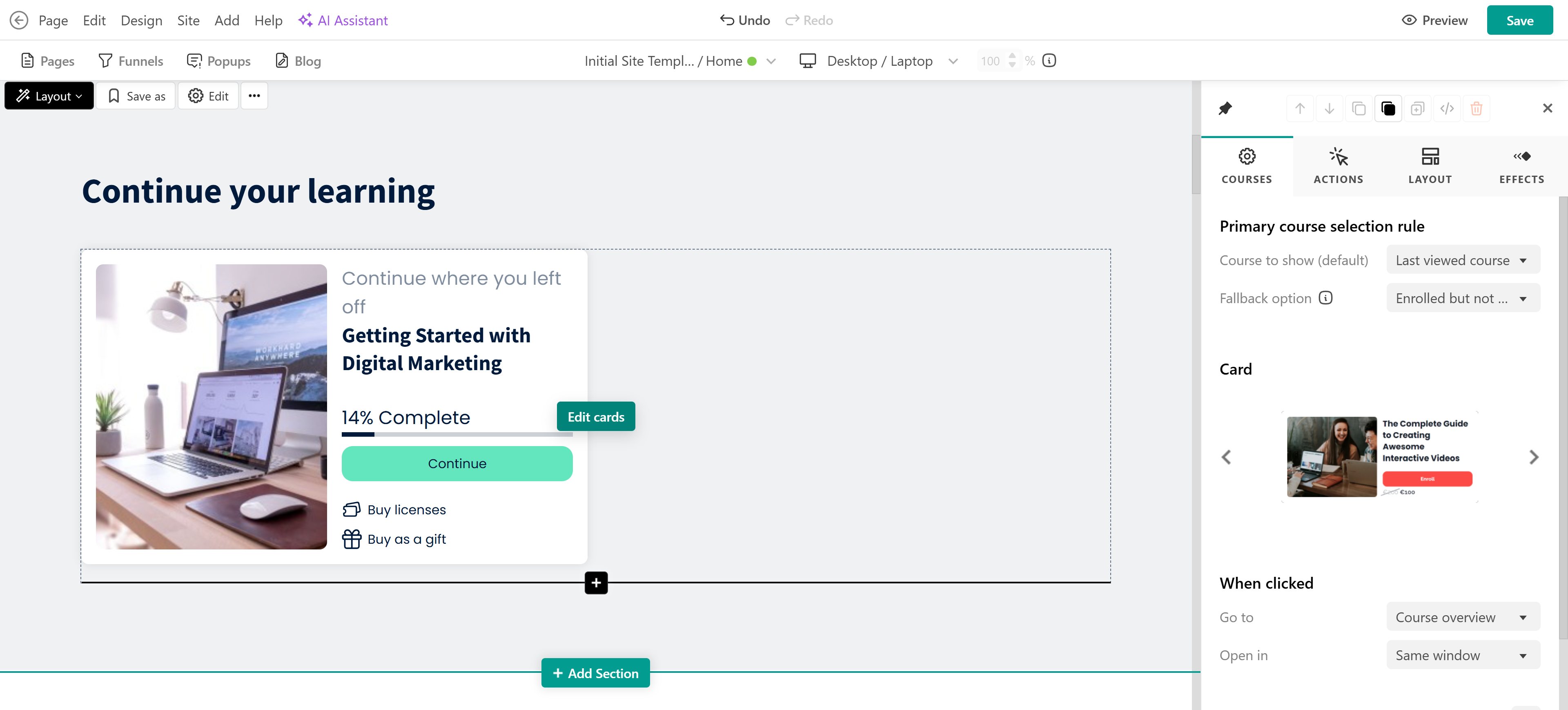Click the back arrow circle icon
Viewport: 1568px width, 710px height.
pos(19,20)
